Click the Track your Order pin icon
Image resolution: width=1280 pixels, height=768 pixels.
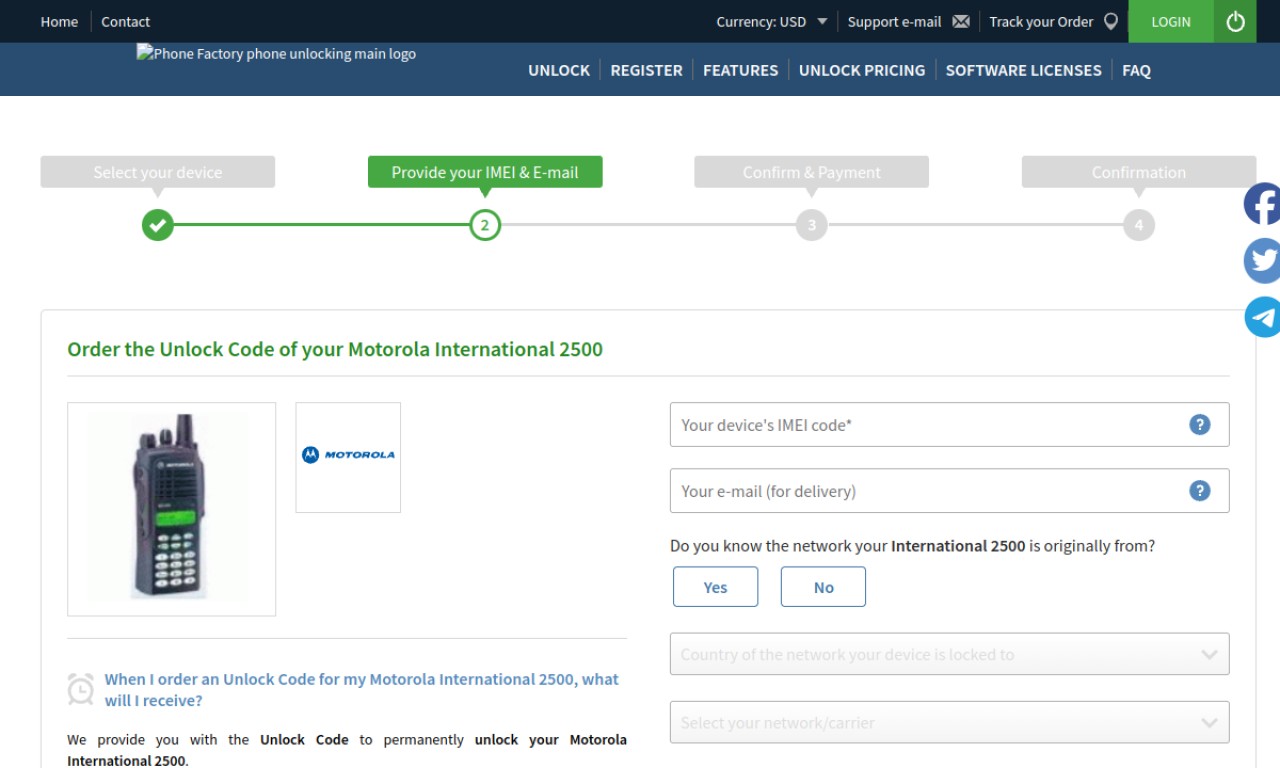[1110, 21]
